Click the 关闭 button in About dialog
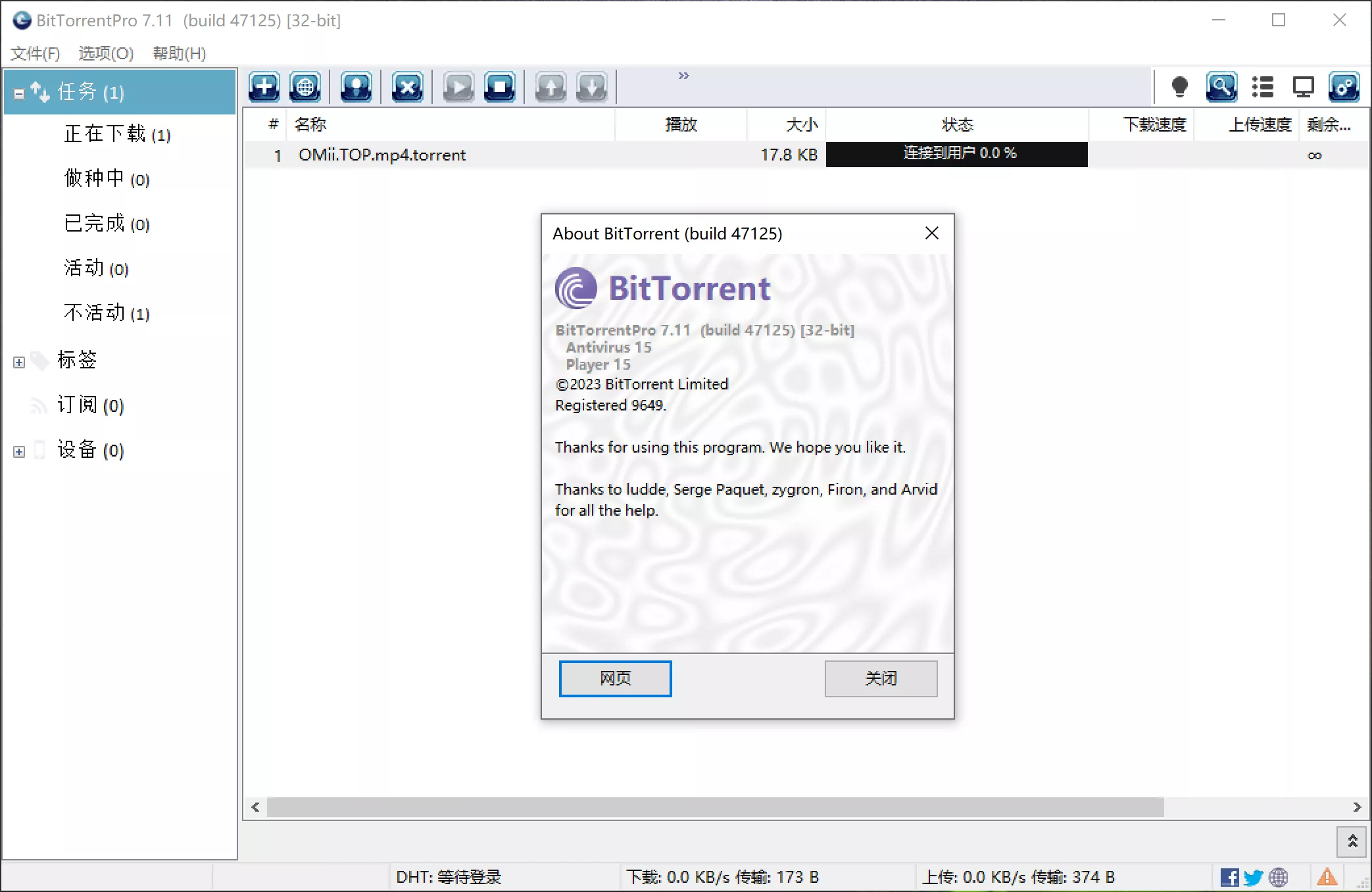 tap(881, 678)
